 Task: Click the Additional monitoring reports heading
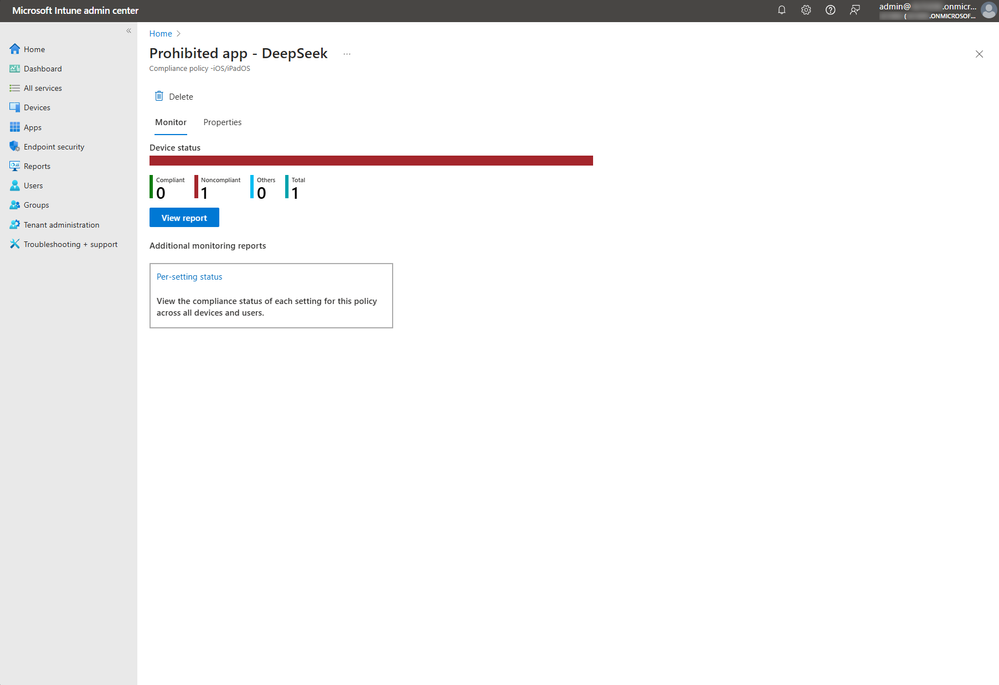tap(208, 246)
